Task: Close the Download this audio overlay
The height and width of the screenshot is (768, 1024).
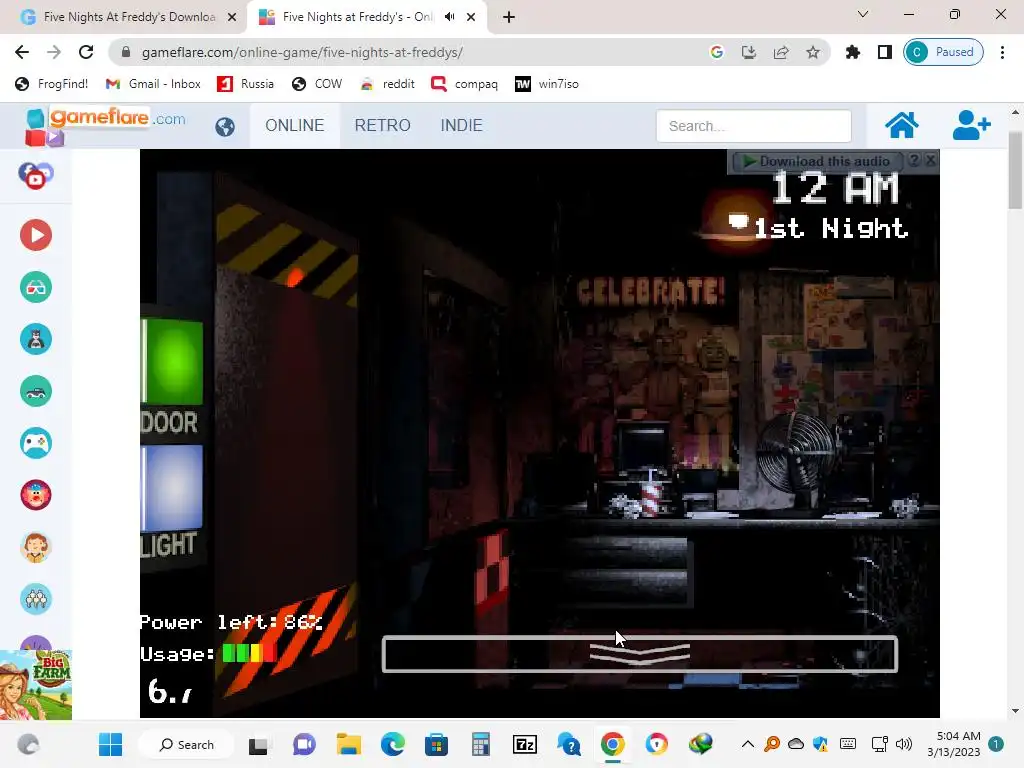Action: coord(931,160)
